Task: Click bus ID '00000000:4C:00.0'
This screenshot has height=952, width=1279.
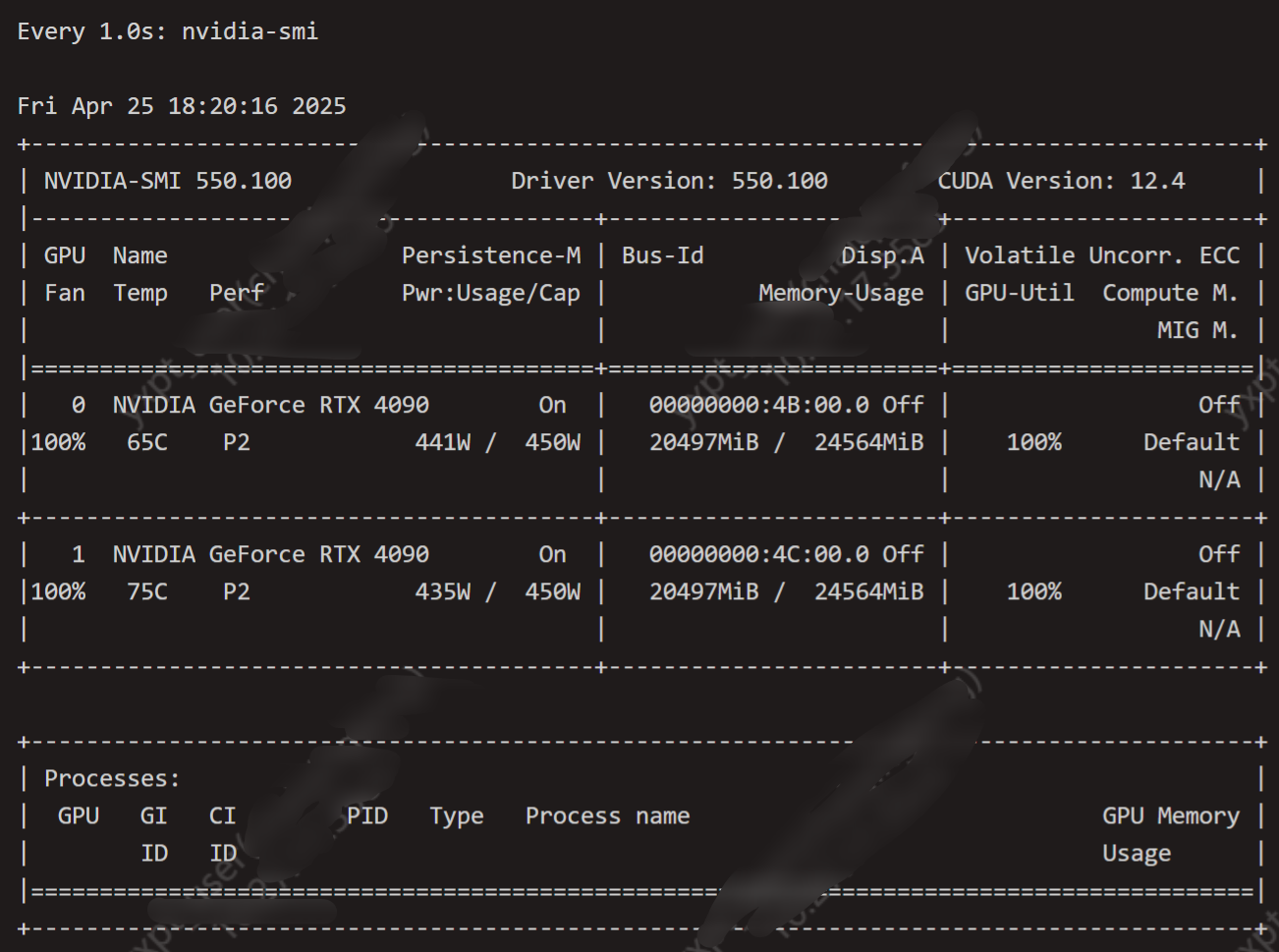Action: (x=759, y=554)
